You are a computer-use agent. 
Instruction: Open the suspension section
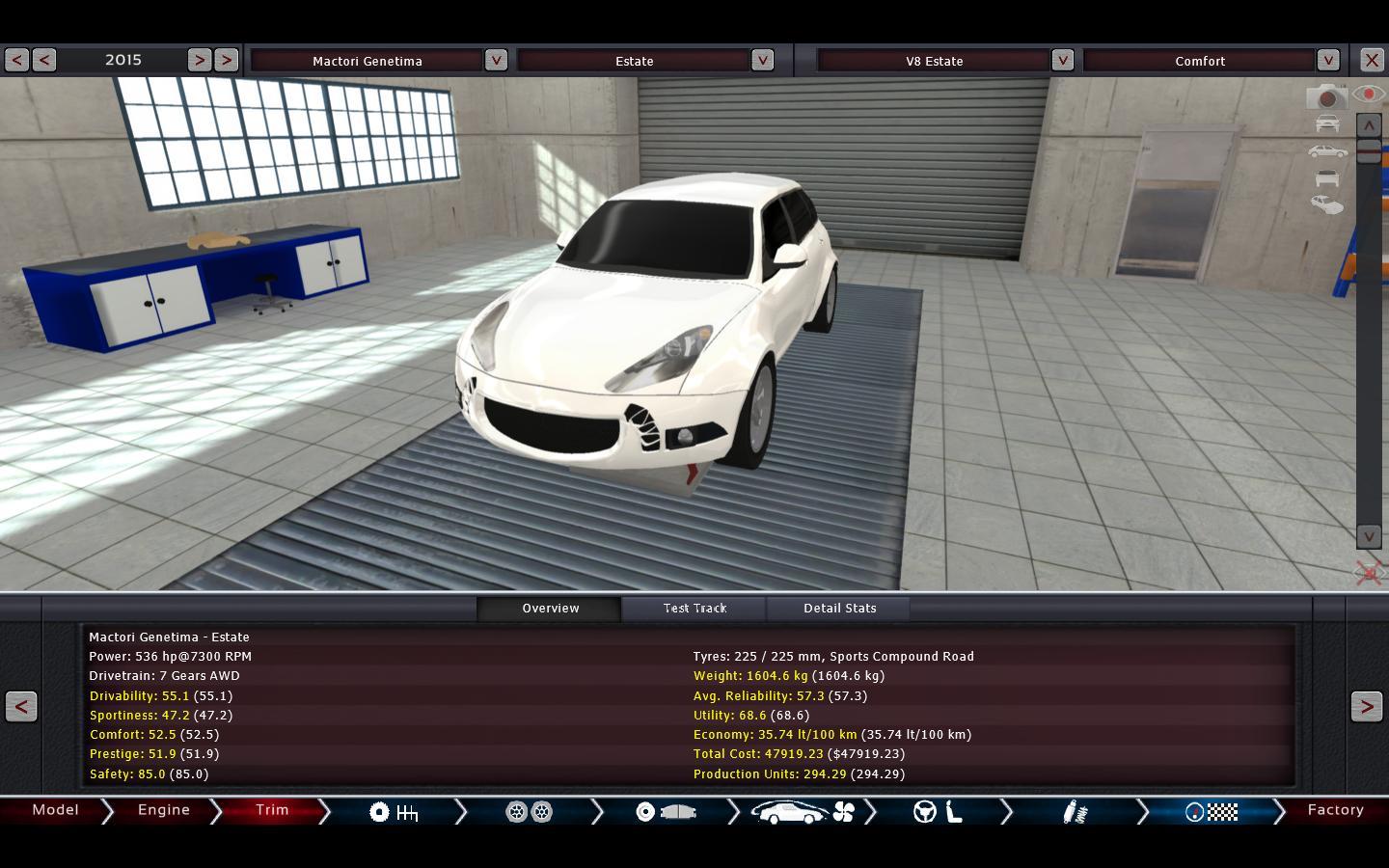pyautogui.click(x=1075, y=812)
